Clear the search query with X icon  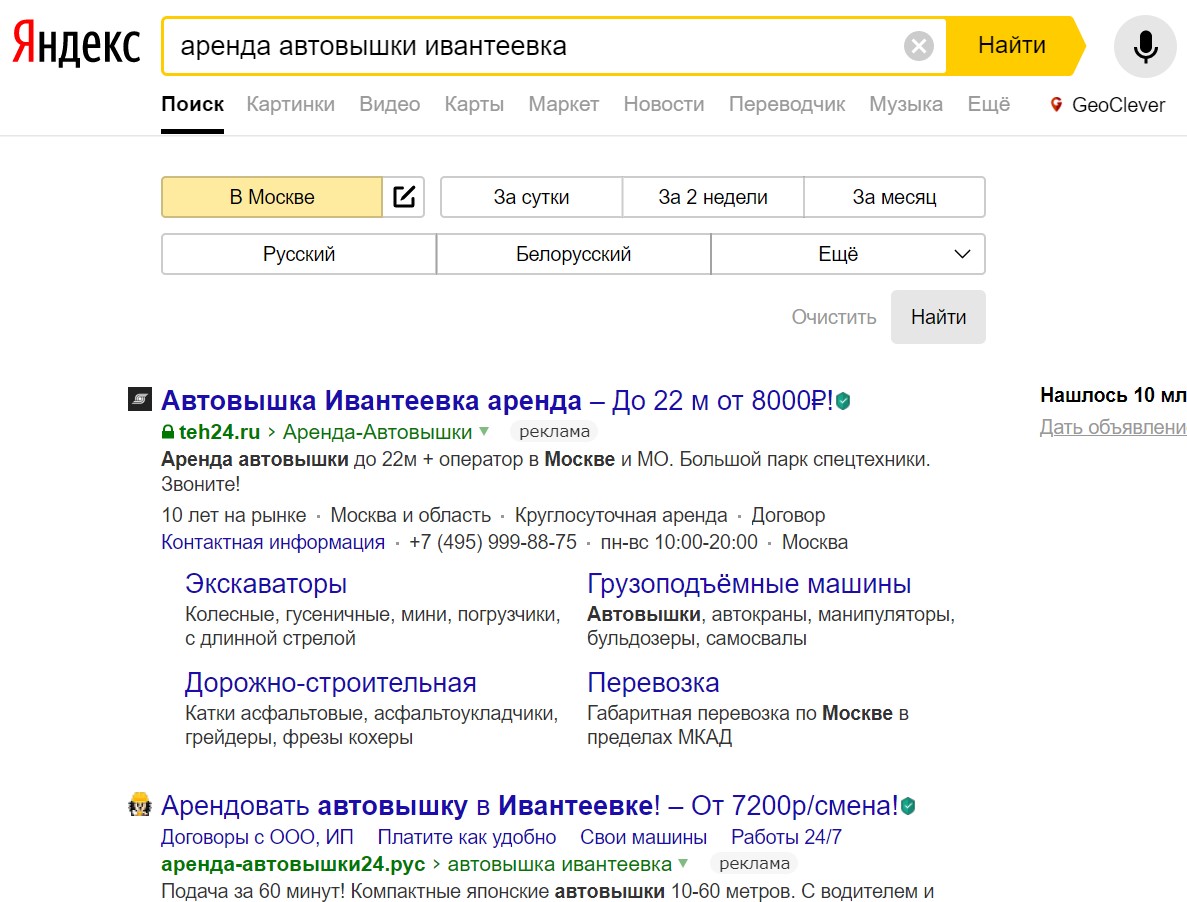click(x=918, y=46)
